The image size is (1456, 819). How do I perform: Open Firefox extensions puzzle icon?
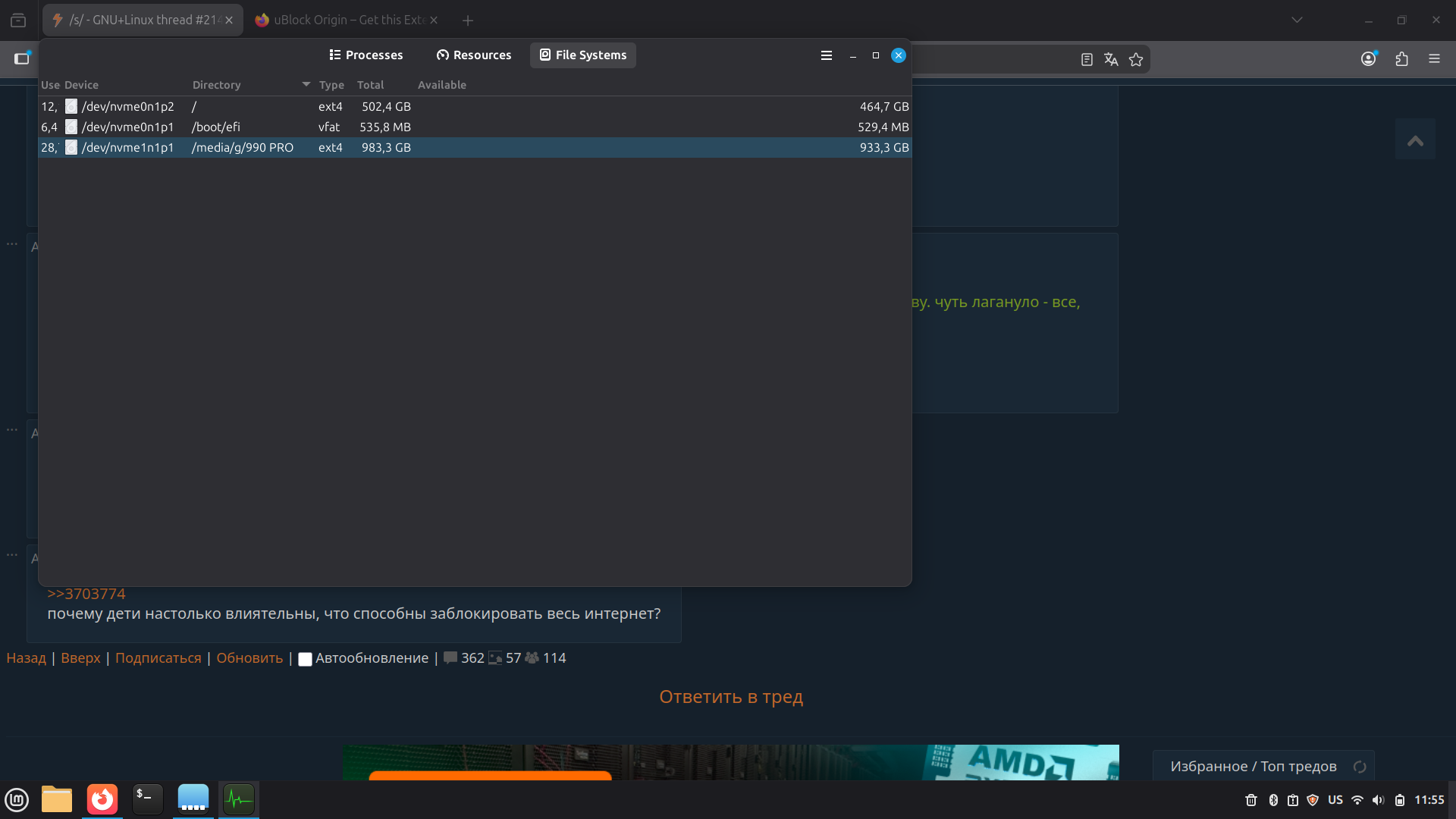tap(1401, 58)
